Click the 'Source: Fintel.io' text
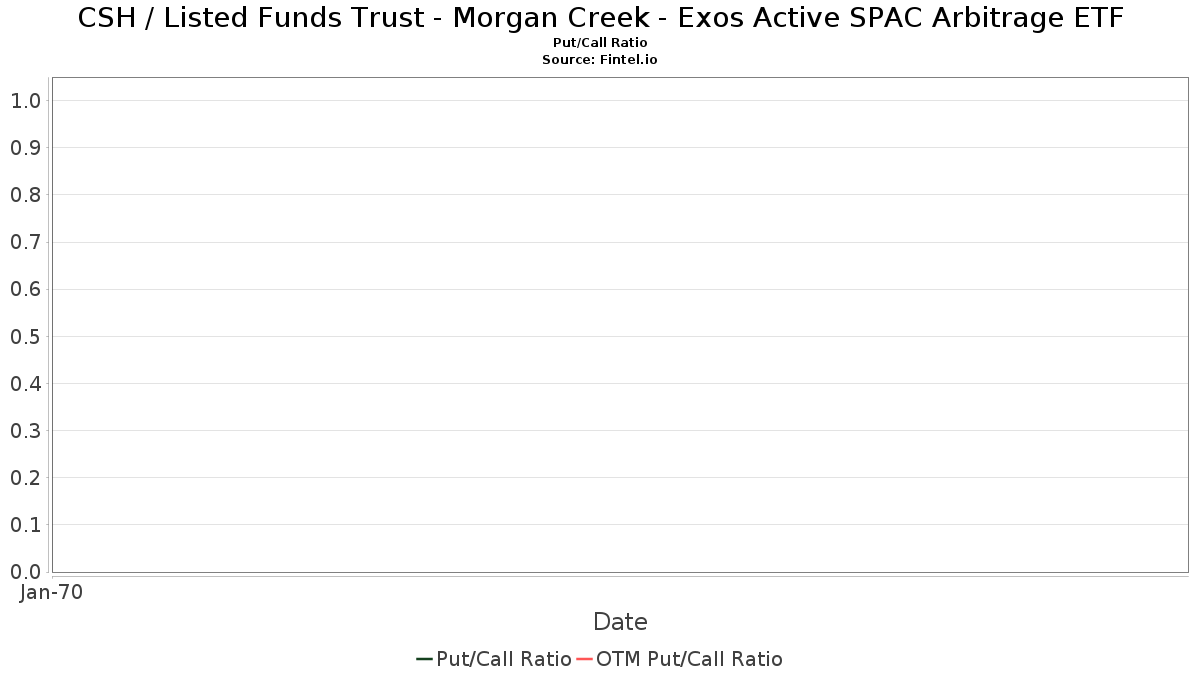1200x675 pixels. [600, 60]
